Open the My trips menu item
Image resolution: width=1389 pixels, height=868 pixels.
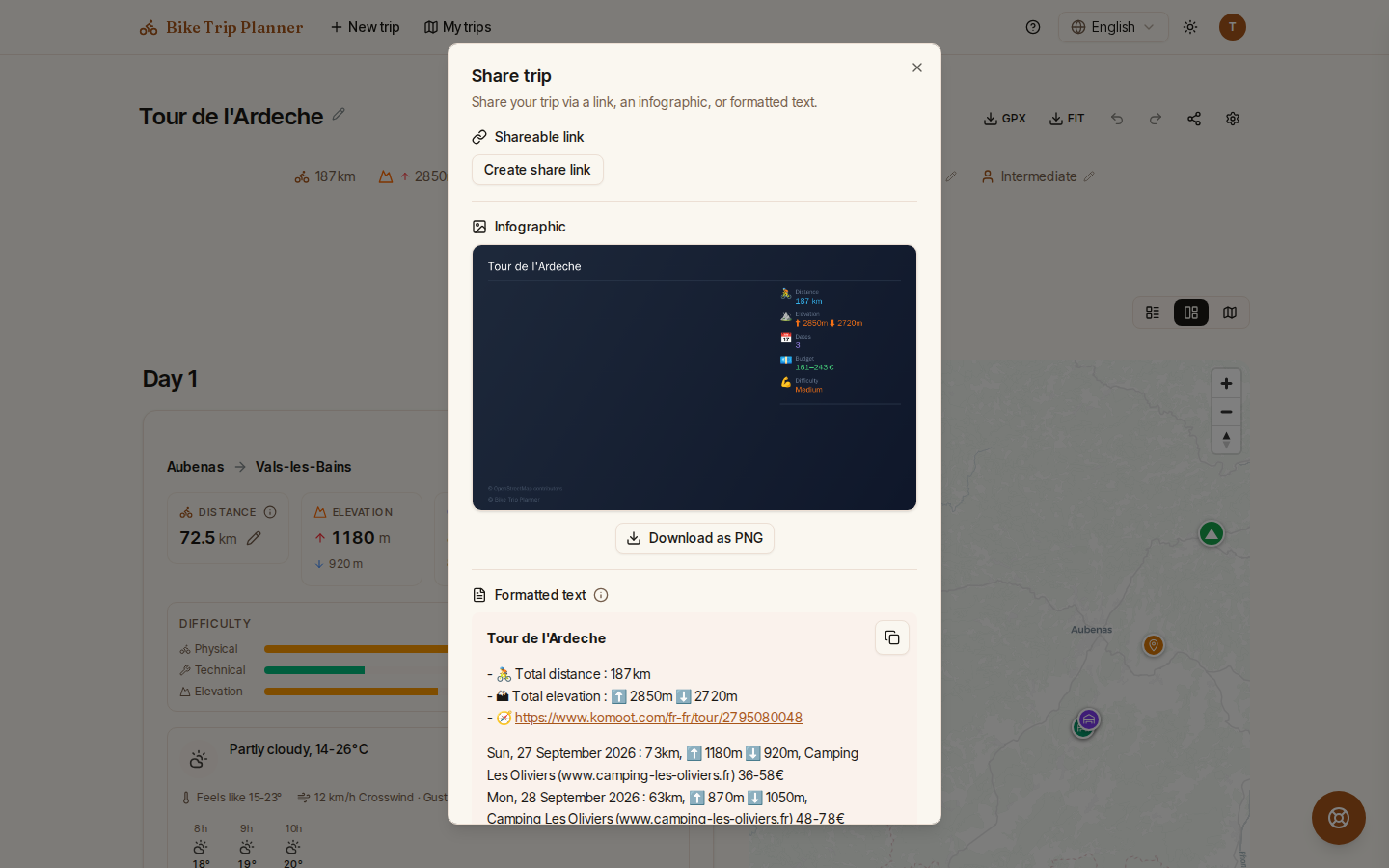(458, 27)
